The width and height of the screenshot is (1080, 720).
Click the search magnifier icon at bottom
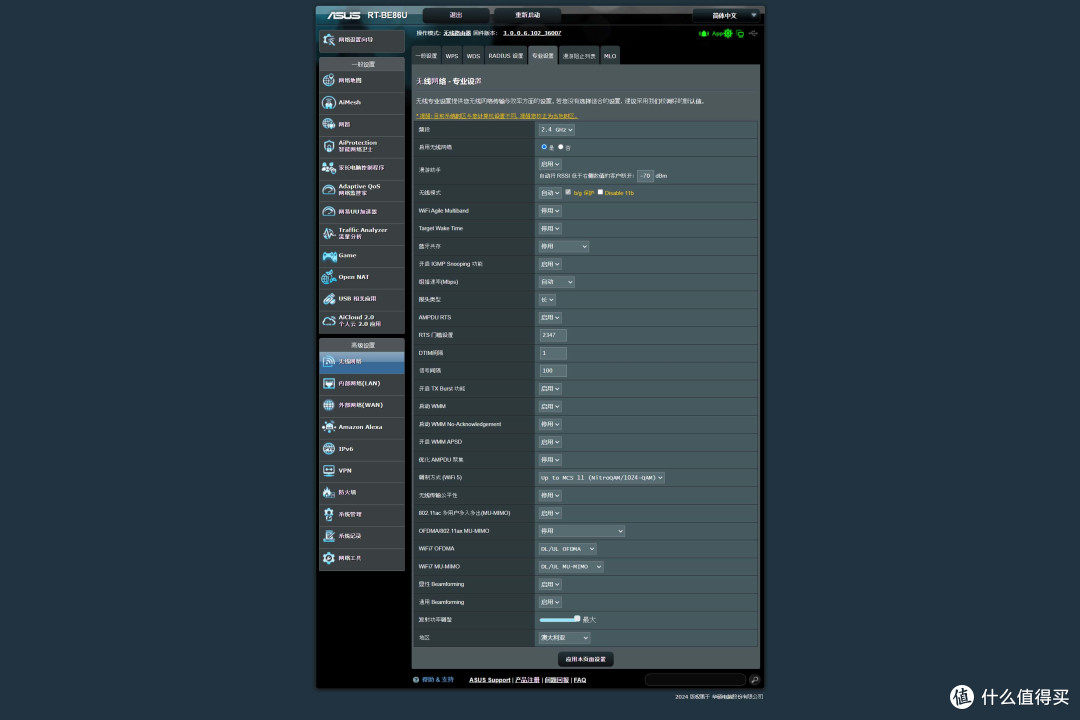tap(754, 680)
